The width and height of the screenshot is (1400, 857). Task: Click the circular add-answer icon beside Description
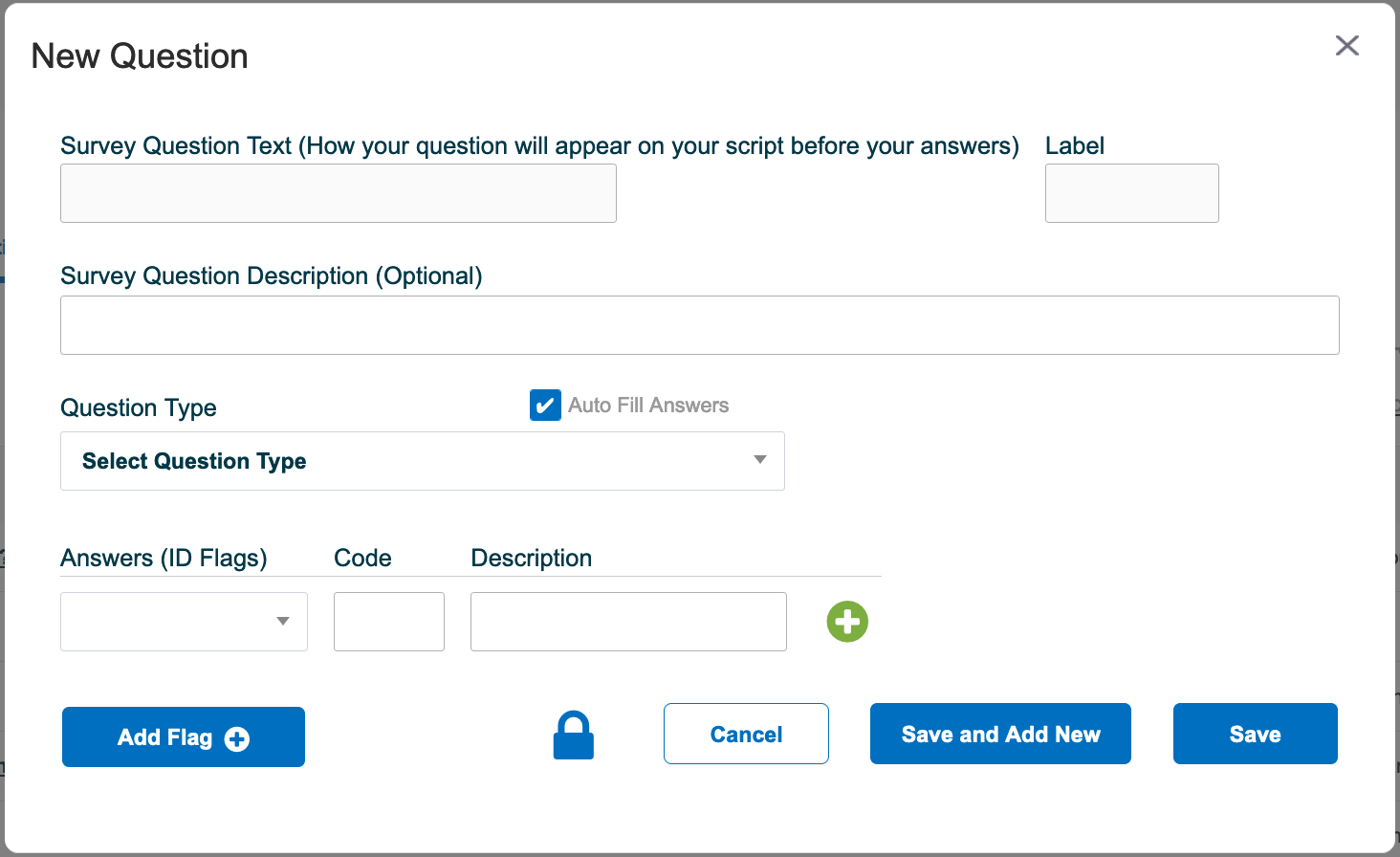[847, 622]
